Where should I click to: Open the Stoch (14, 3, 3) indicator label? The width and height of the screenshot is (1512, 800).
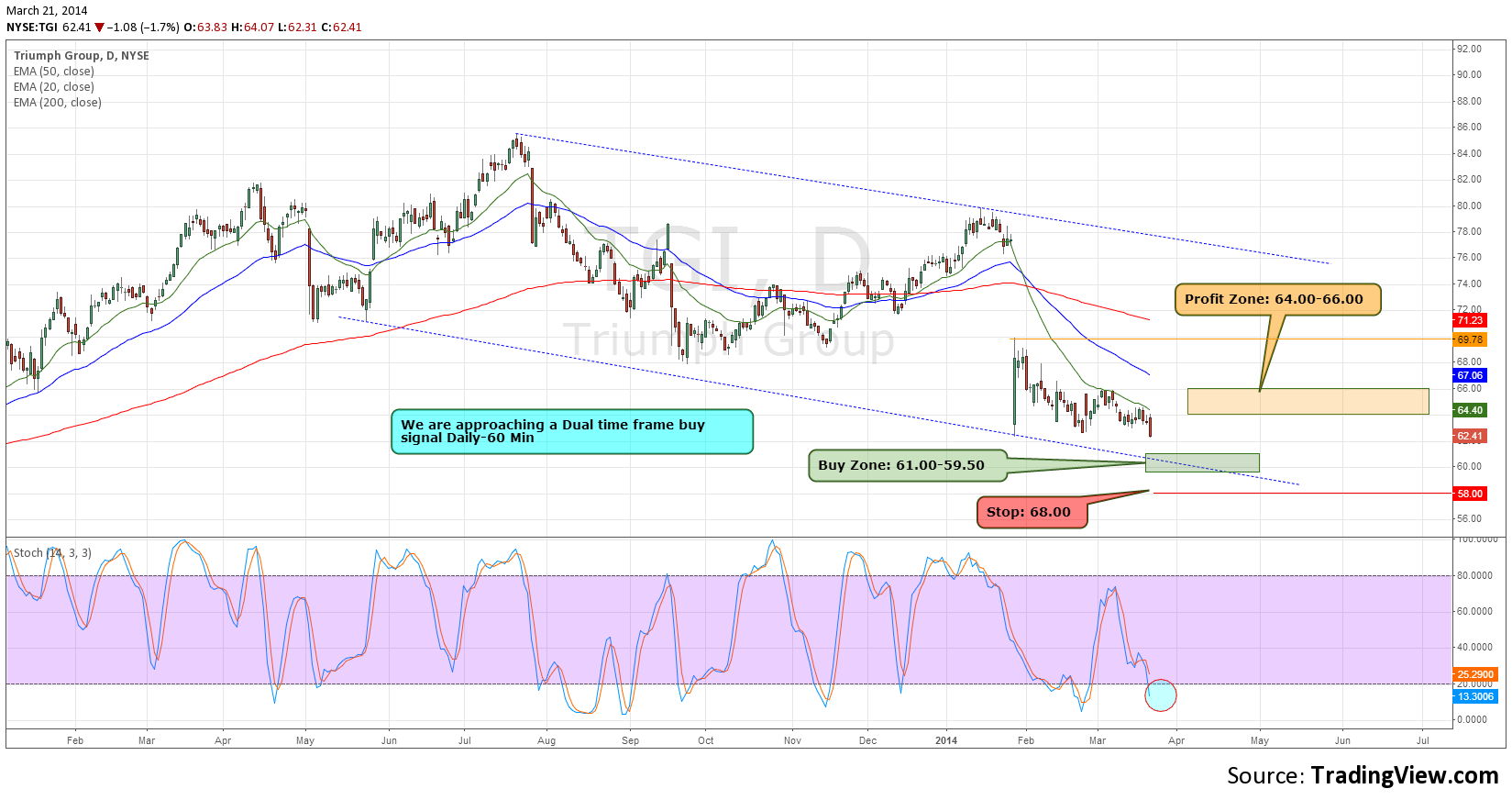pyautogui.click(x=52, y=553)
